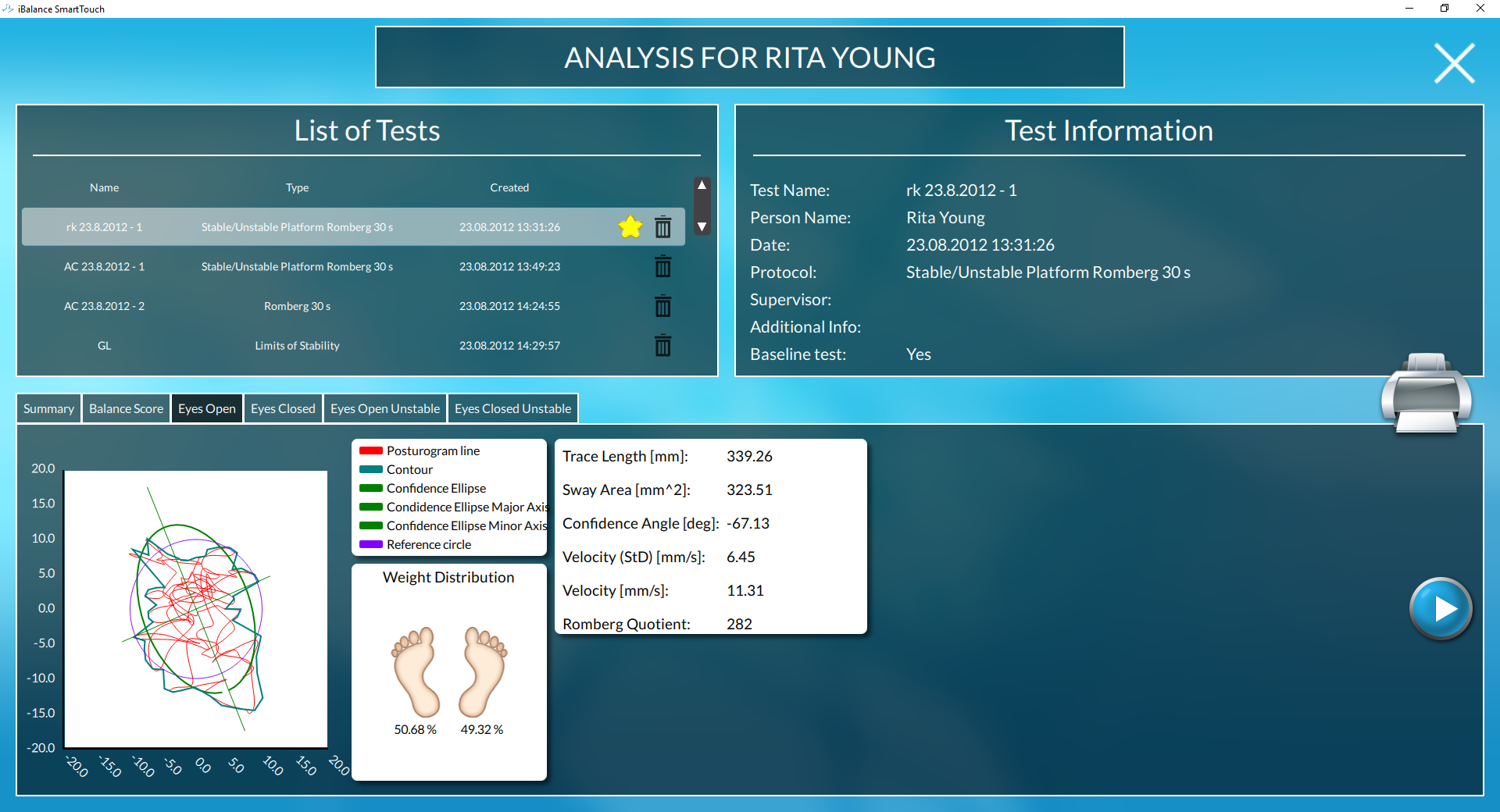The width and height of the screenshot is (1500, 812).
Task: Select the Eyes Open tab
Action: coord(207,408)
